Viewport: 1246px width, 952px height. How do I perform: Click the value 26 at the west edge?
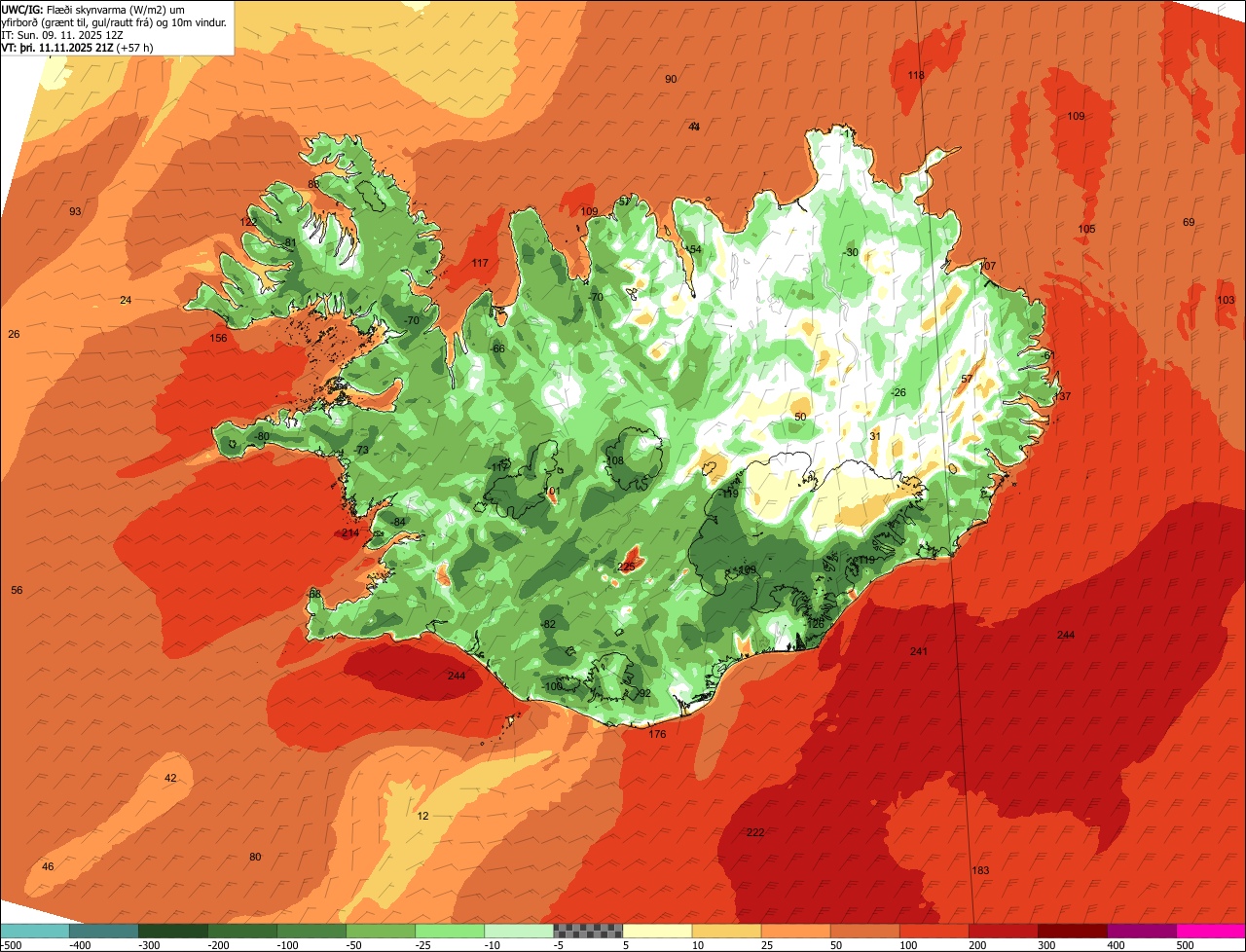(x=14, y=334)
